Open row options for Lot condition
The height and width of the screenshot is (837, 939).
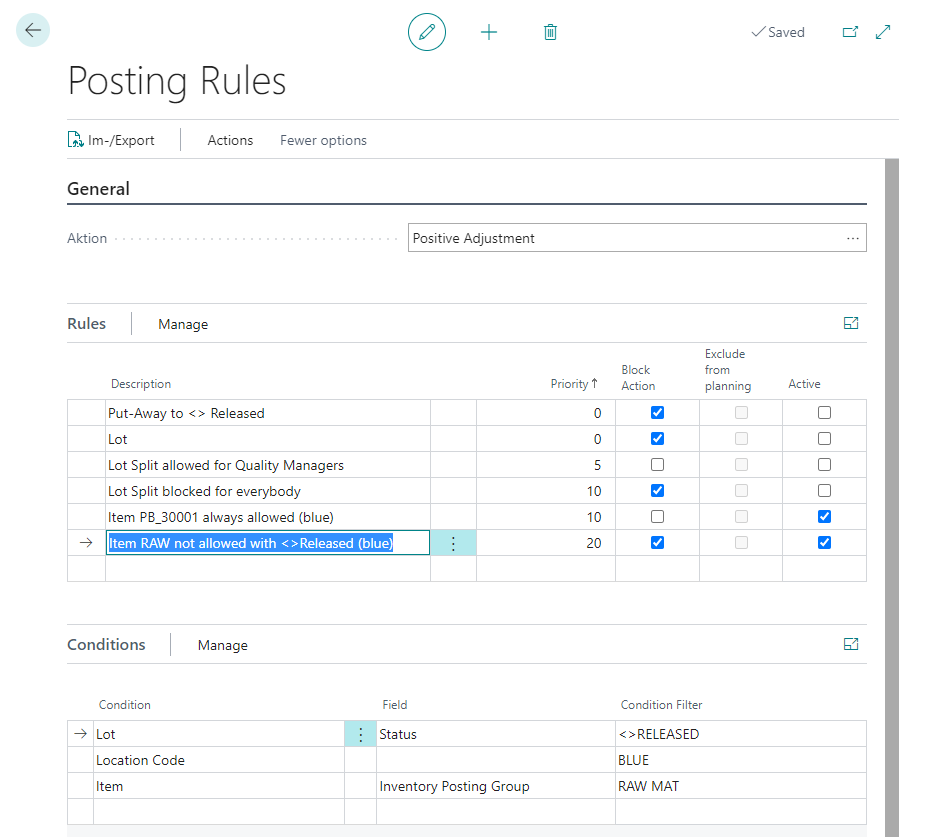[361, 734]
